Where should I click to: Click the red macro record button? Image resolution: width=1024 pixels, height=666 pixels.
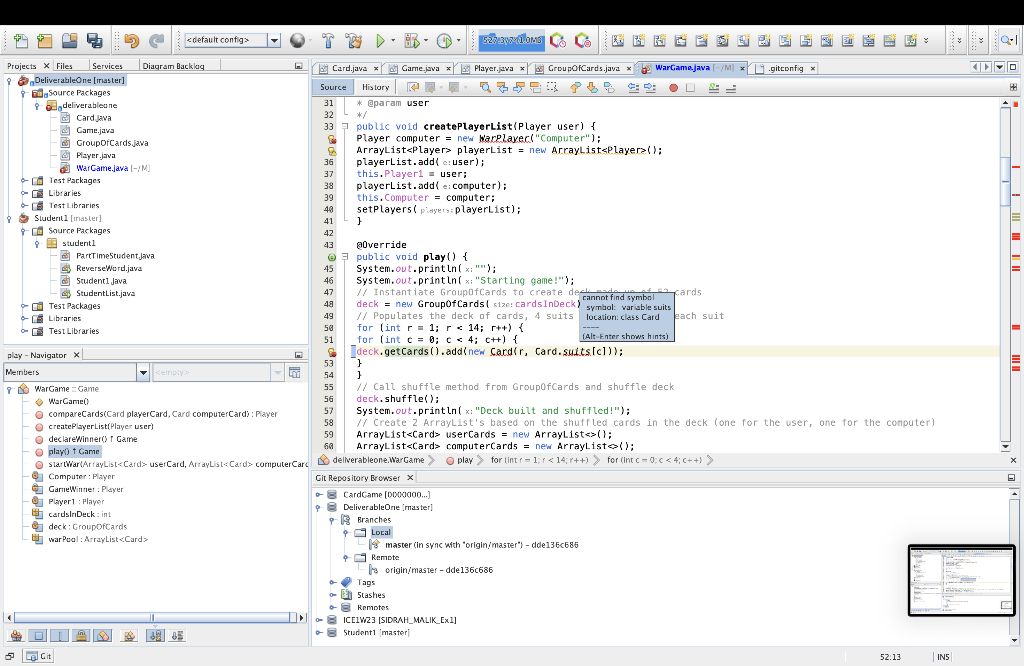point(674,88)
